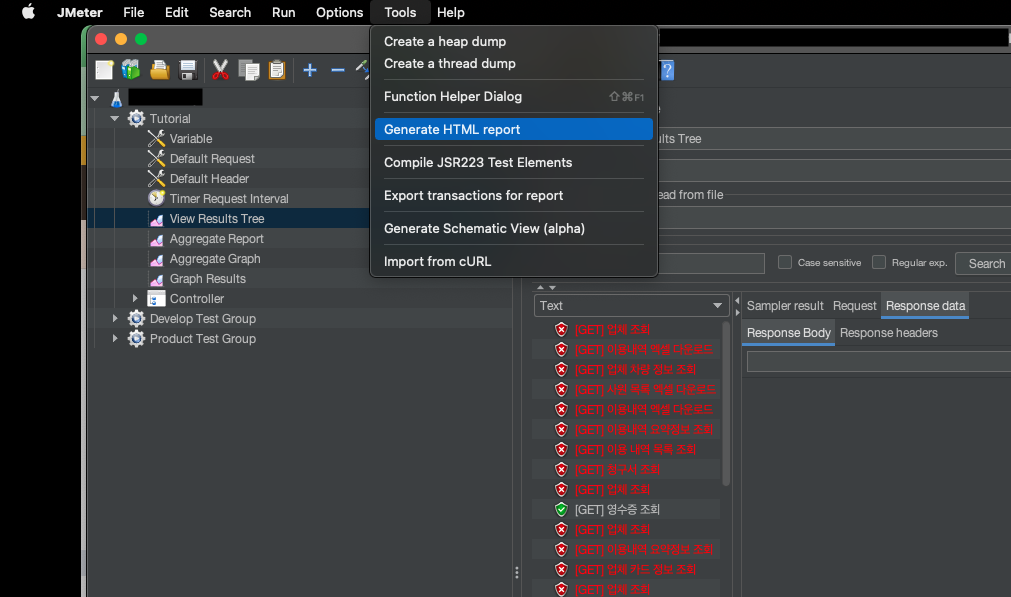Select the Response Body tab
The image size is (1011, 597).
[x=789, y=333]
